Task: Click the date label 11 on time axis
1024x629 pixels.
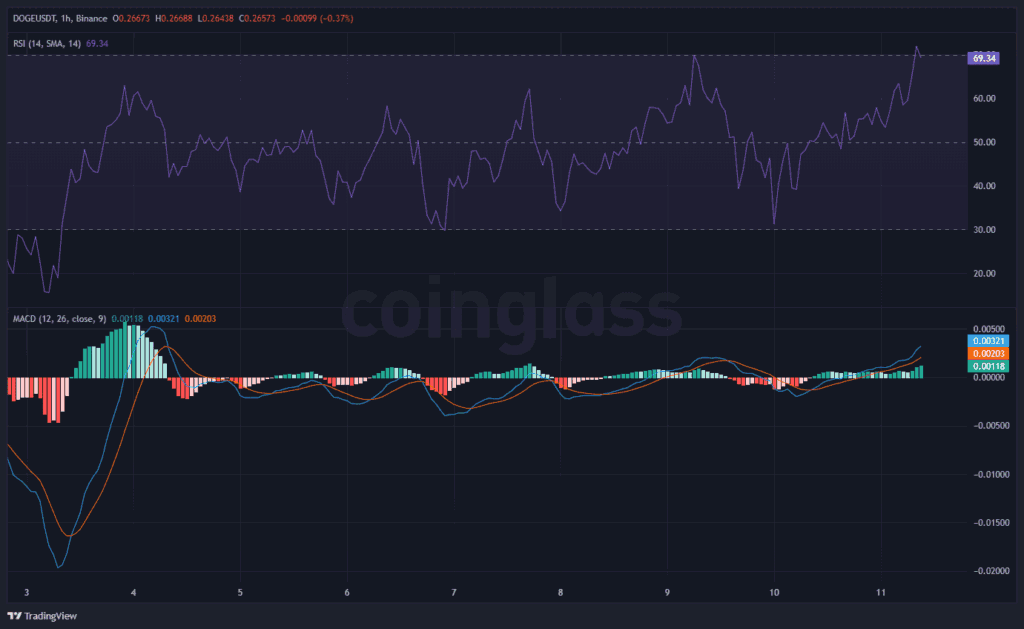Action: point(881,592)
